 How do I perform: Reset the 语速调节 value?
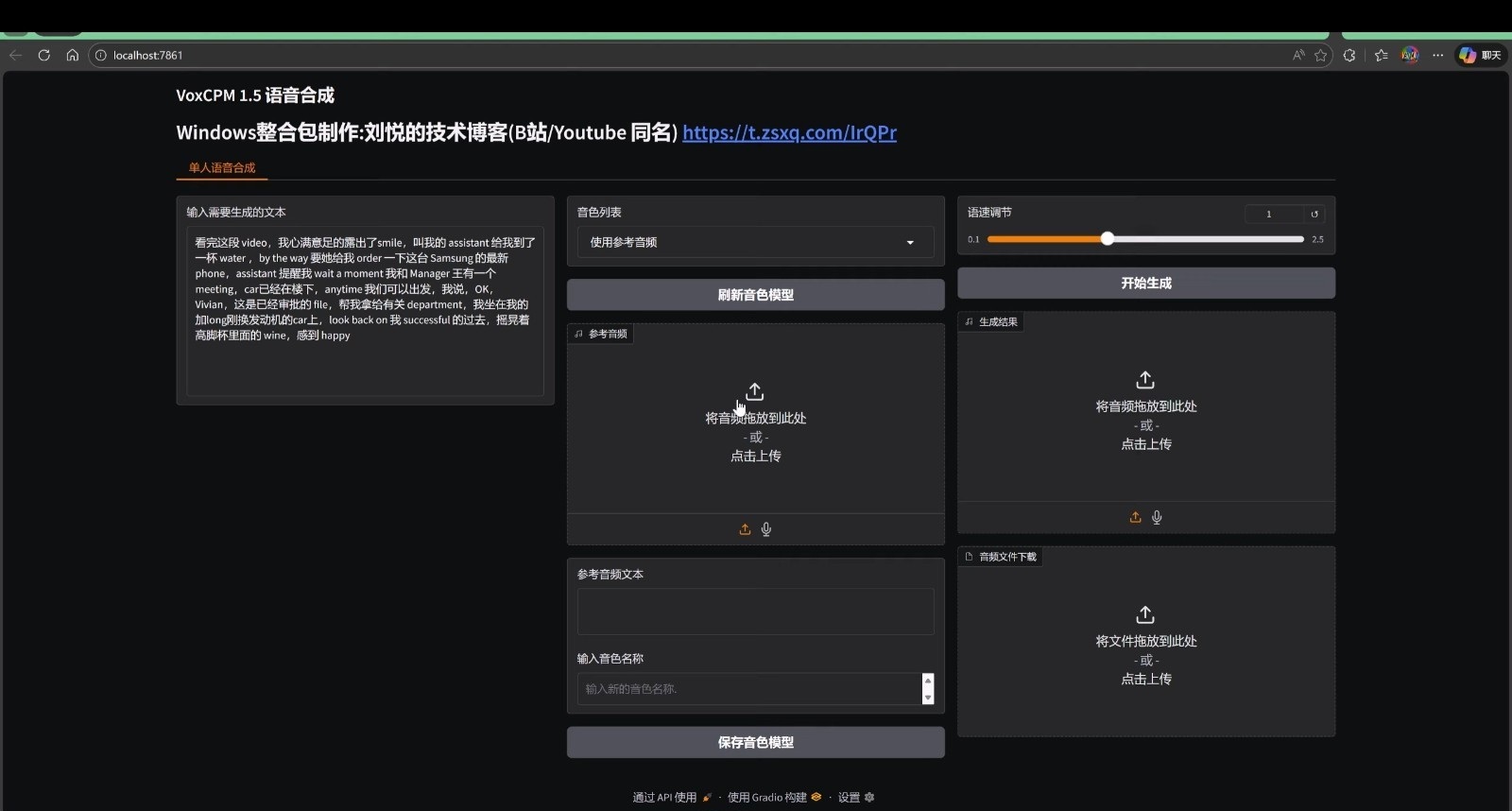pos(1314,214)
